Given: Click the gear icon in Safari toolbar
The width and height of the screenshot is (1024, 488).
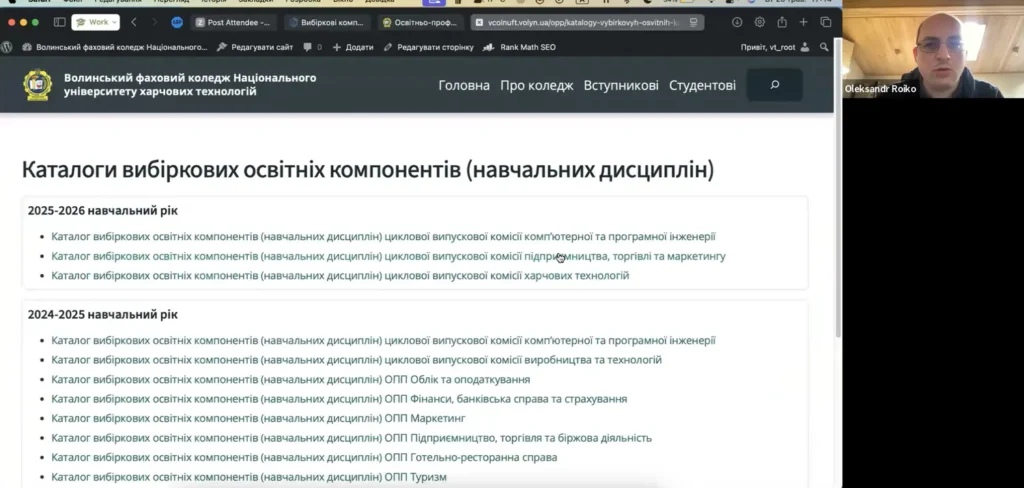Looking at the screenshot, I should (x=760, y=22).
